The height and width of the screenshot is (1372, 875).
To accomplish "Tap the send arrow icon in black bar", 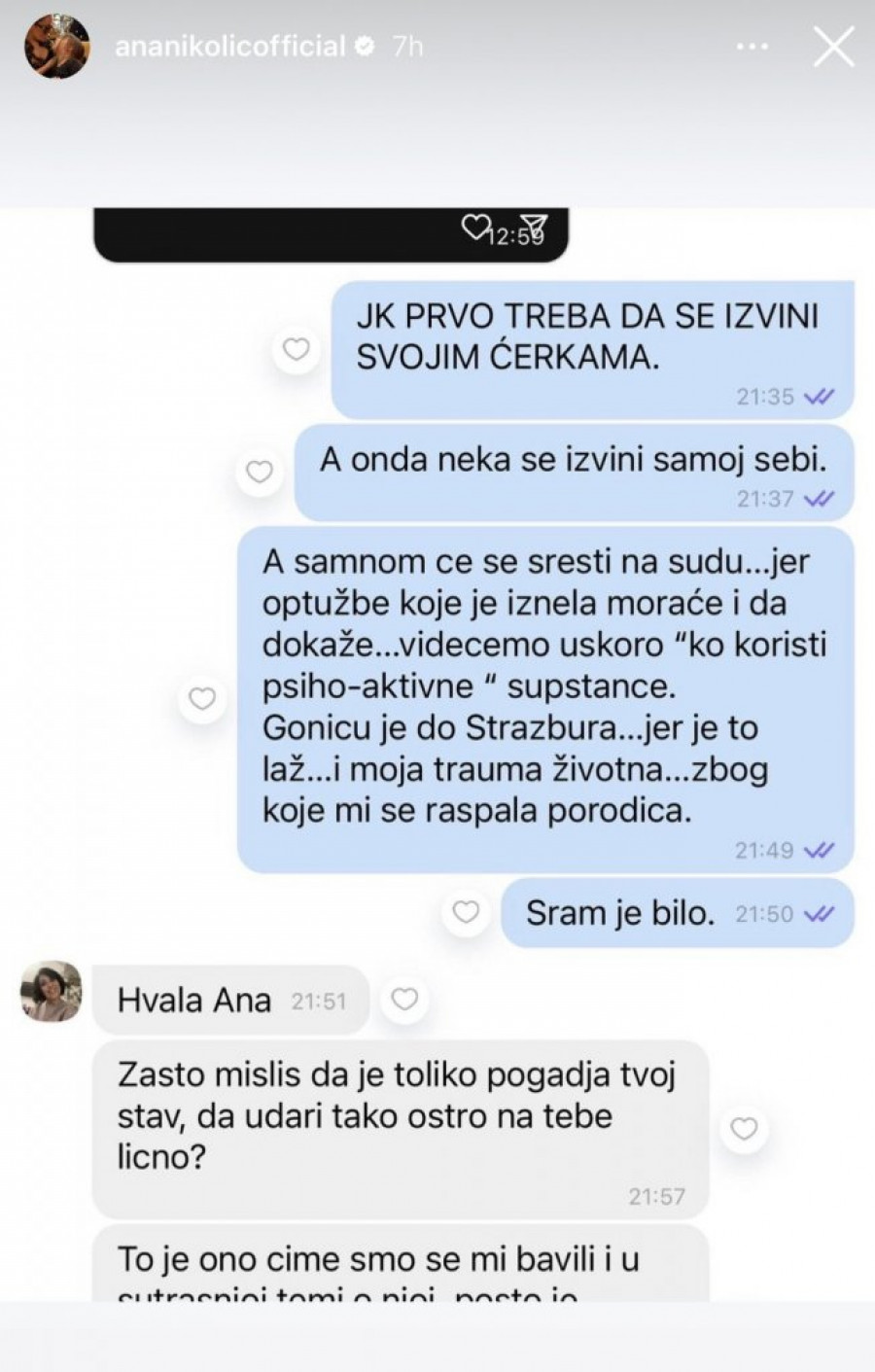I will click(534, 228).
